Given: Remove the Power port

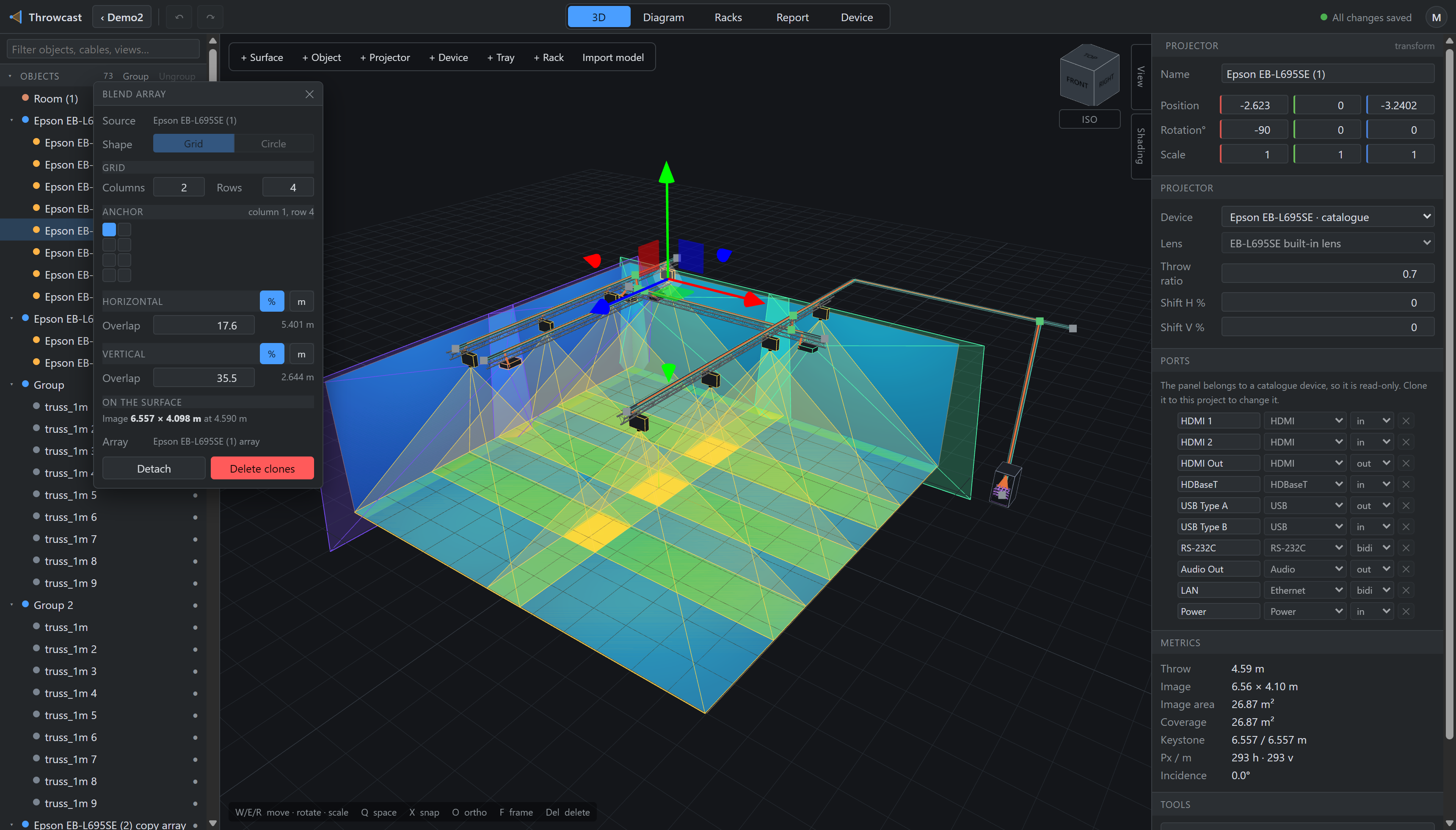Looking at the screenshot, I should point(1406,611).
